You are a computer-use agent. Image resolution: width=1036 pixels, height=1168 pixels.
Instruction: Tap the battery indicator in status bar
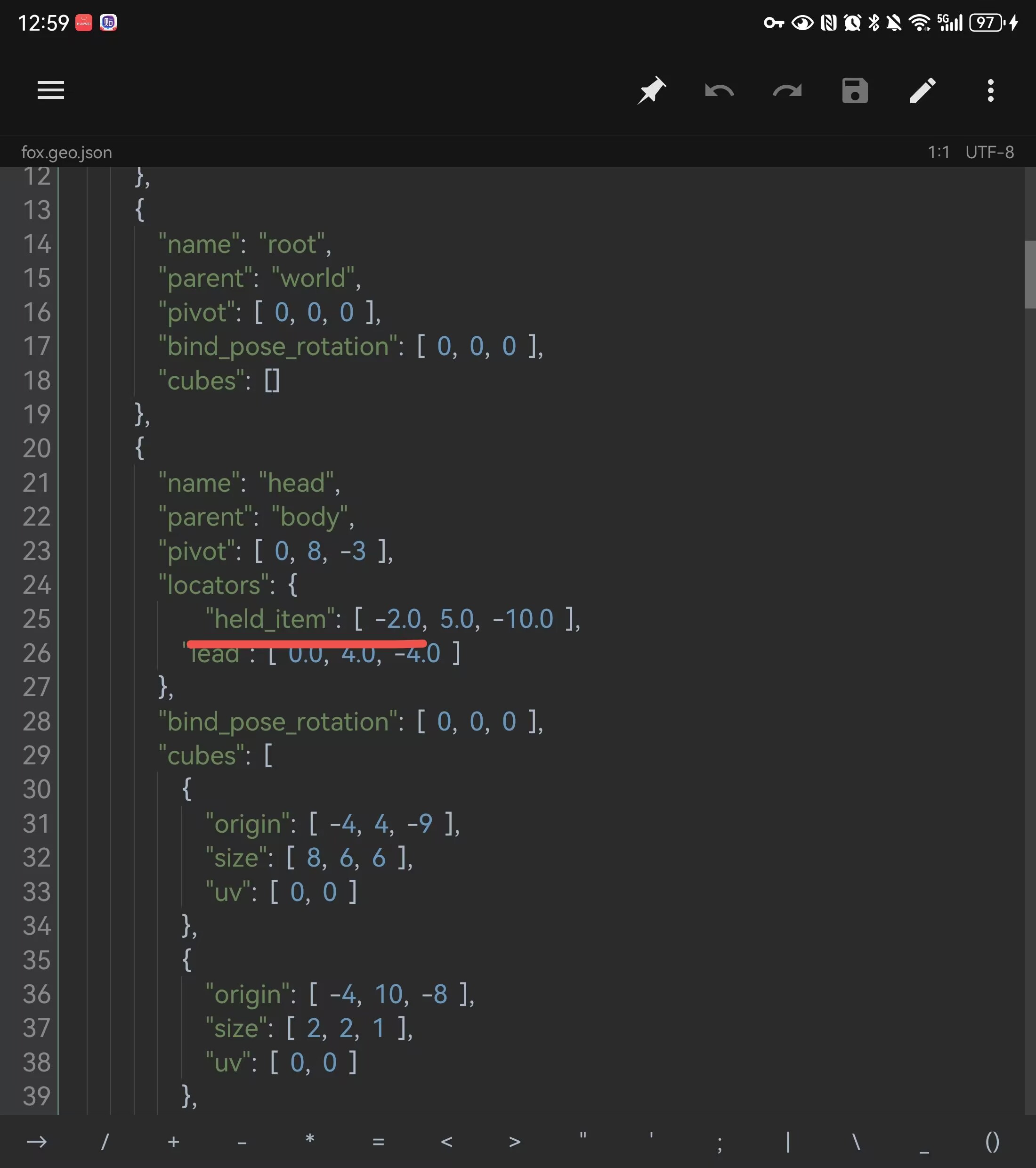(987, 23)
